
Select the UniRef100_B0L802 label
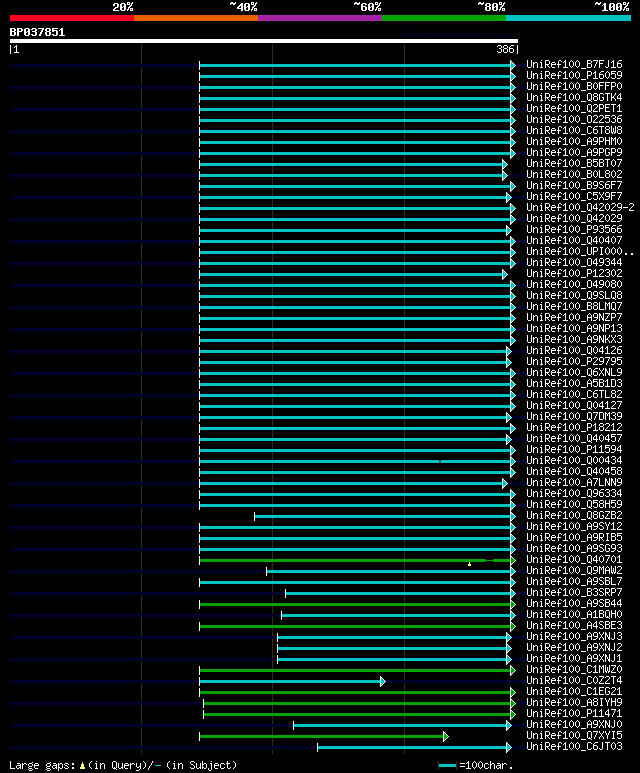click(x=574, y=175)
